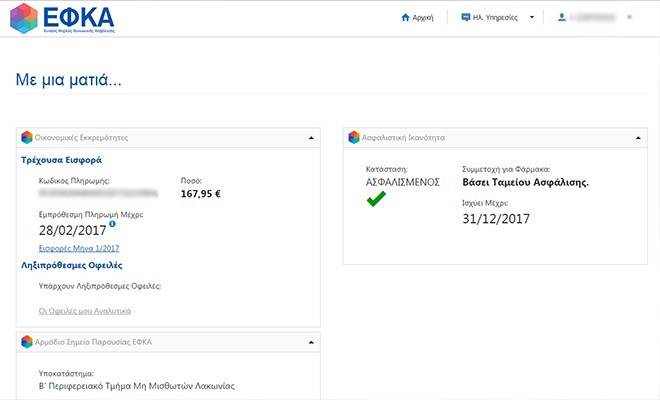
Task: Click the user profile icon
Action: tap(562, 17)
